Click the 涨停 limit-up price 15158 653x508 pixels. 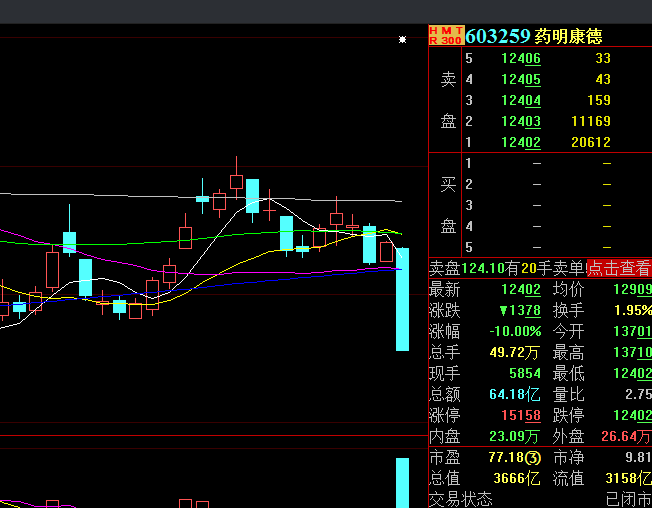(521, 415)
